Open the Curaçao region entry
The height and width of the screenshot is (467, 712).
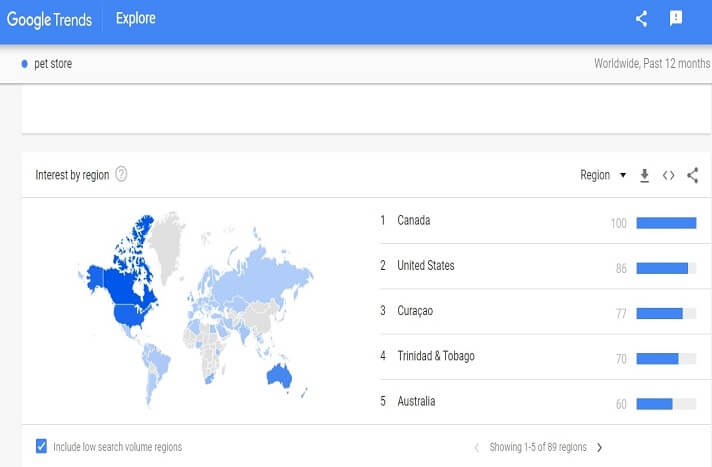(418, 311)
